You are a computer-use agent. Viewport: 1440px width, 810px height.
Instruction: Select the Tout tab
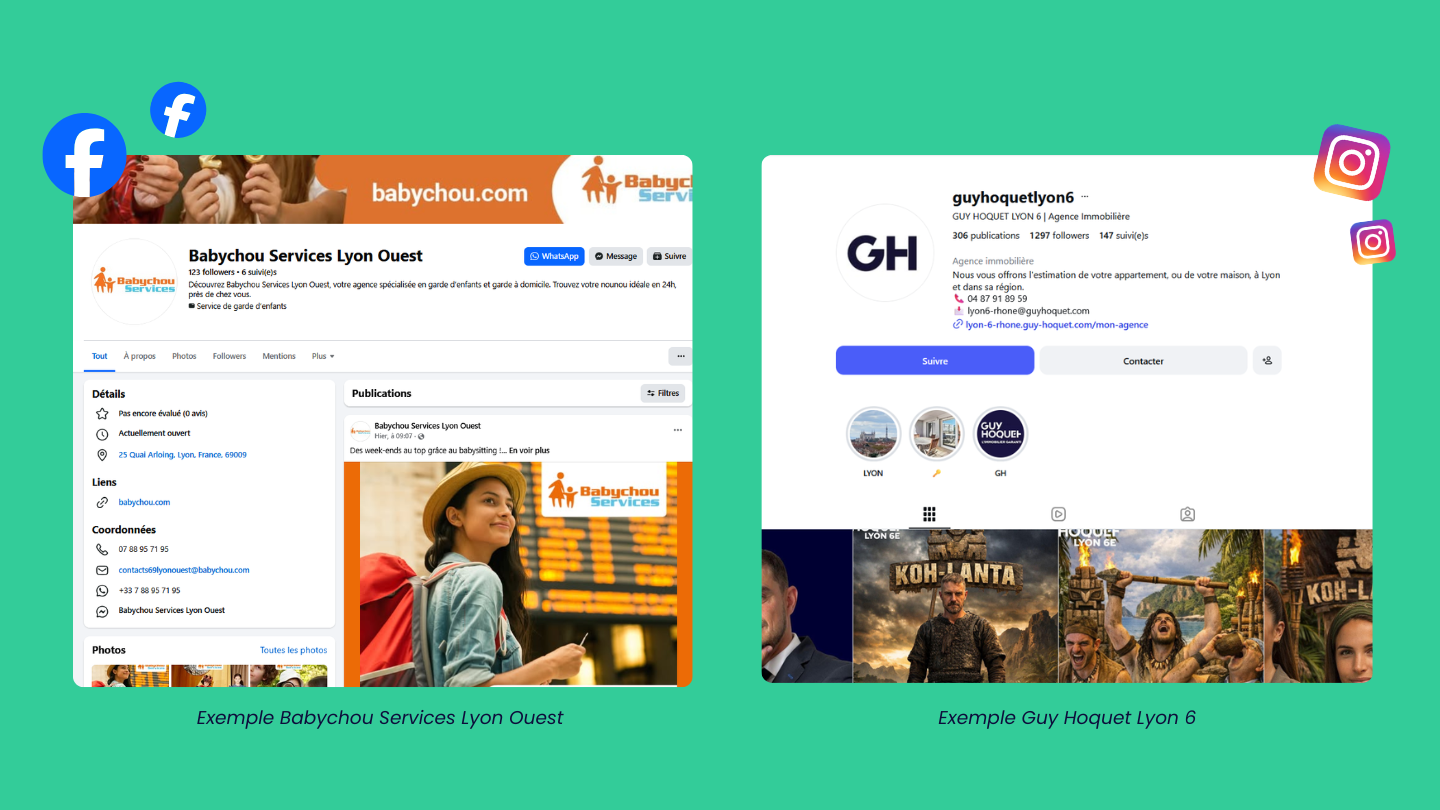click(x=100, y=356)
